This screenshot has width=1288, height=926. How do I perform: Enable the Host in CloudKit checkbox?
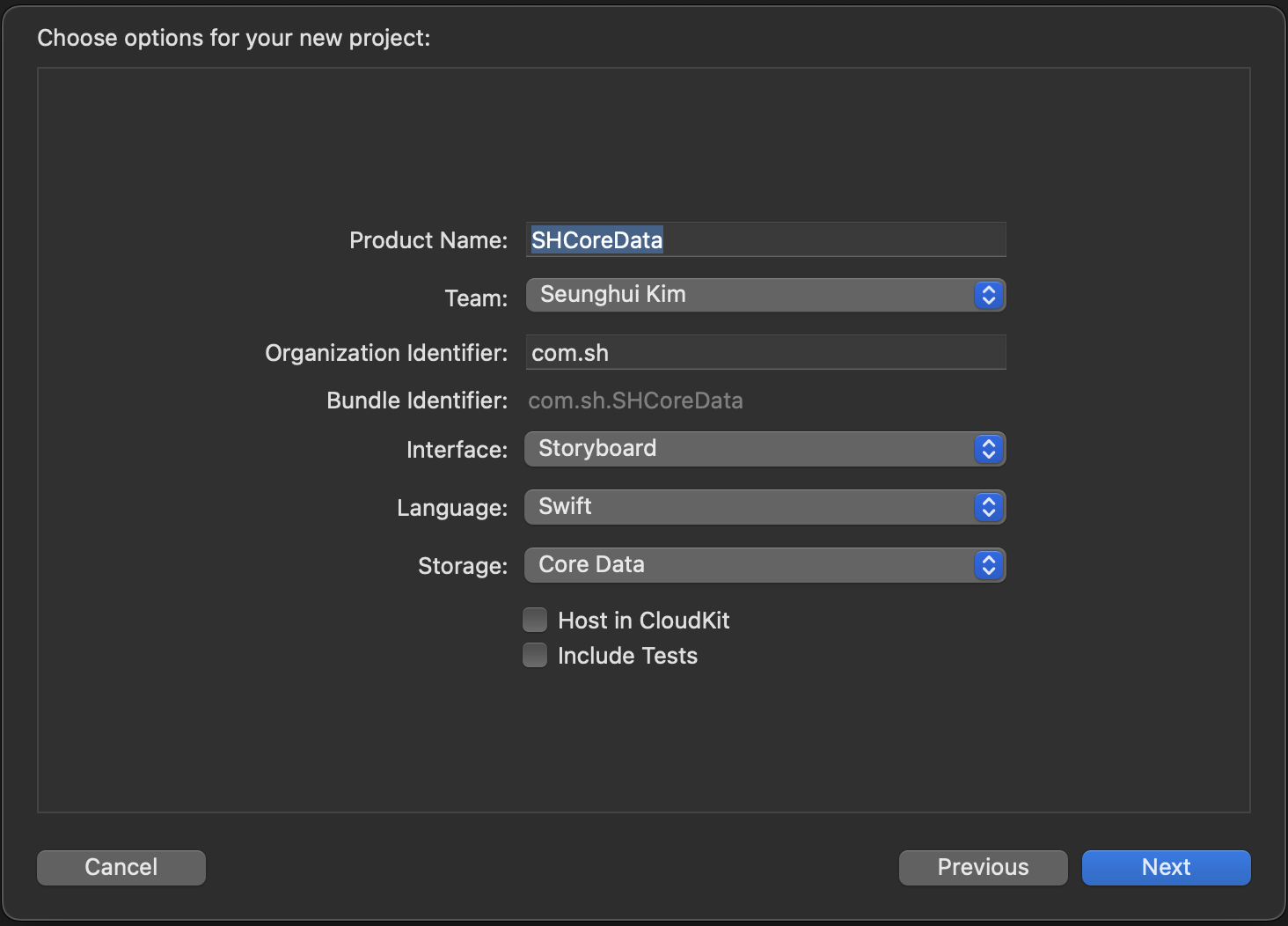click(535, 621)
